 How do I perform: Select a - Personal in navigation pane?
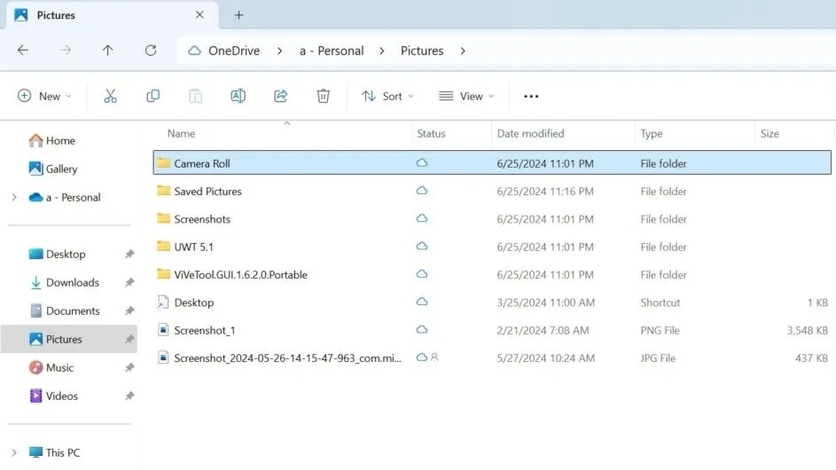65,197
